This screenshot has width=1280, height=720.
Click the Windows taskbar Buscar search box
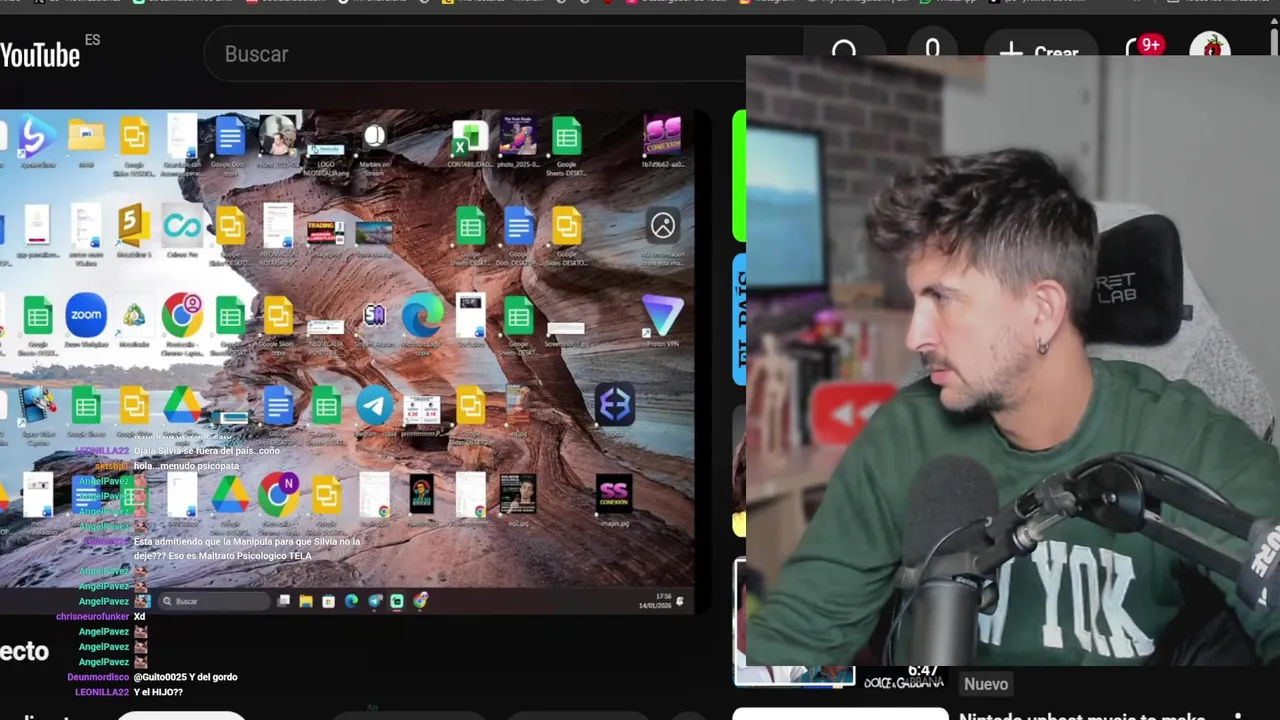(x=215, y=601)
